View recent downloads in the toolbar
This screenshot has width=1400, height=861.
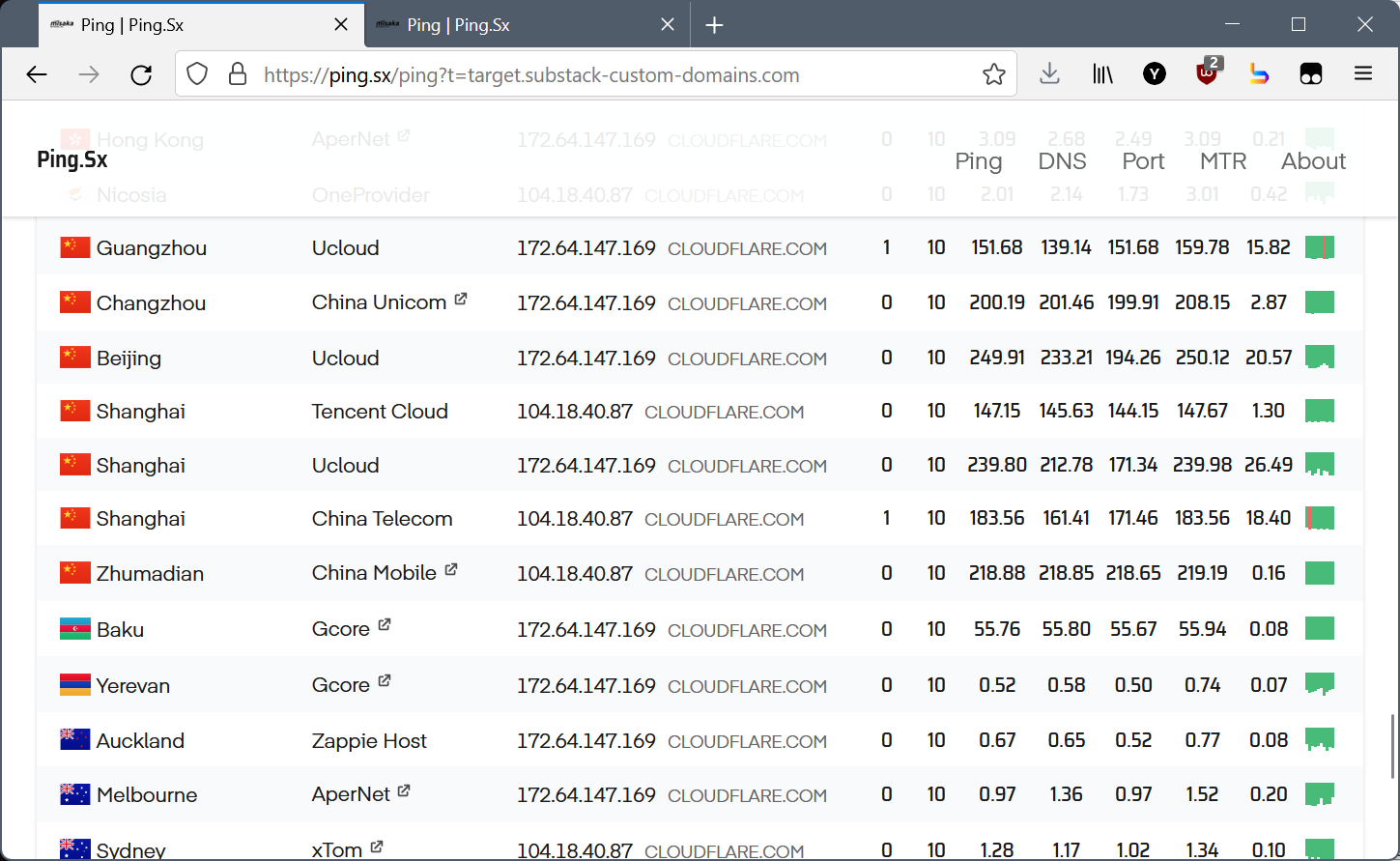pyautogui.click(x=1049, y=73)
